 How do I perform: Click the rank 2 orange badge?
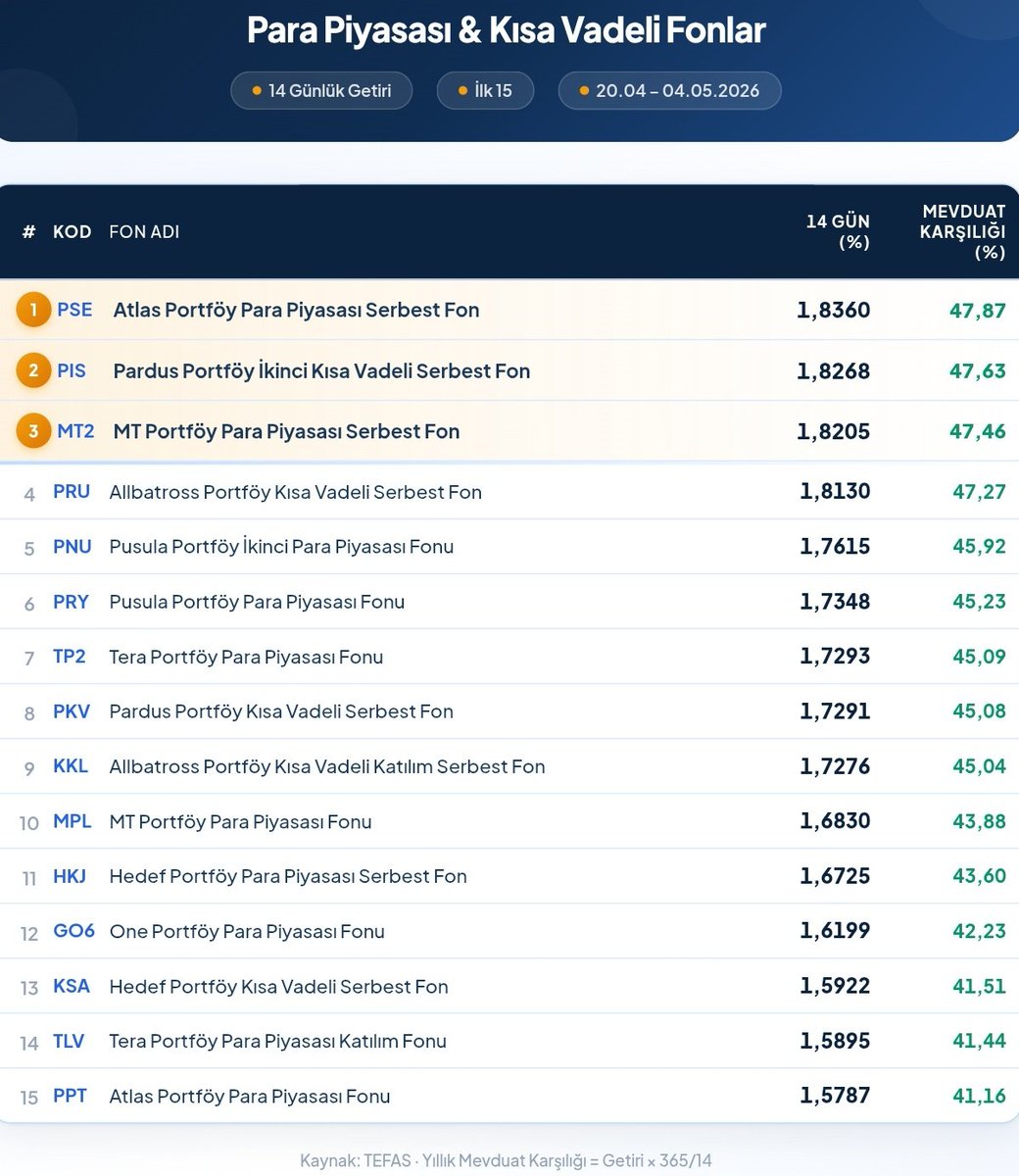33,371
